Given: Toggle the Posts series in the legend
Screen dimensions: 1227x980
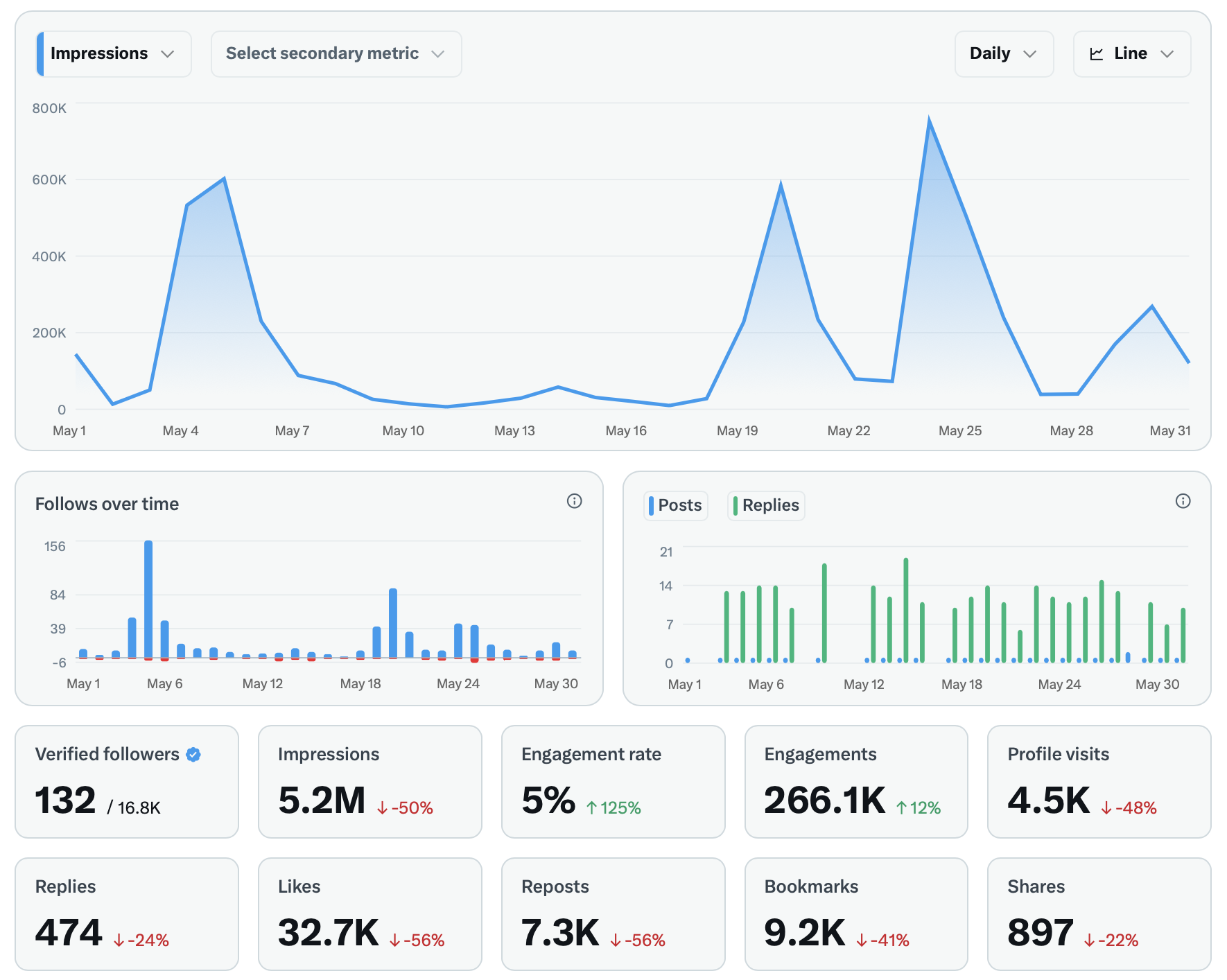Looking at the screenshot, I should (676, 505).
